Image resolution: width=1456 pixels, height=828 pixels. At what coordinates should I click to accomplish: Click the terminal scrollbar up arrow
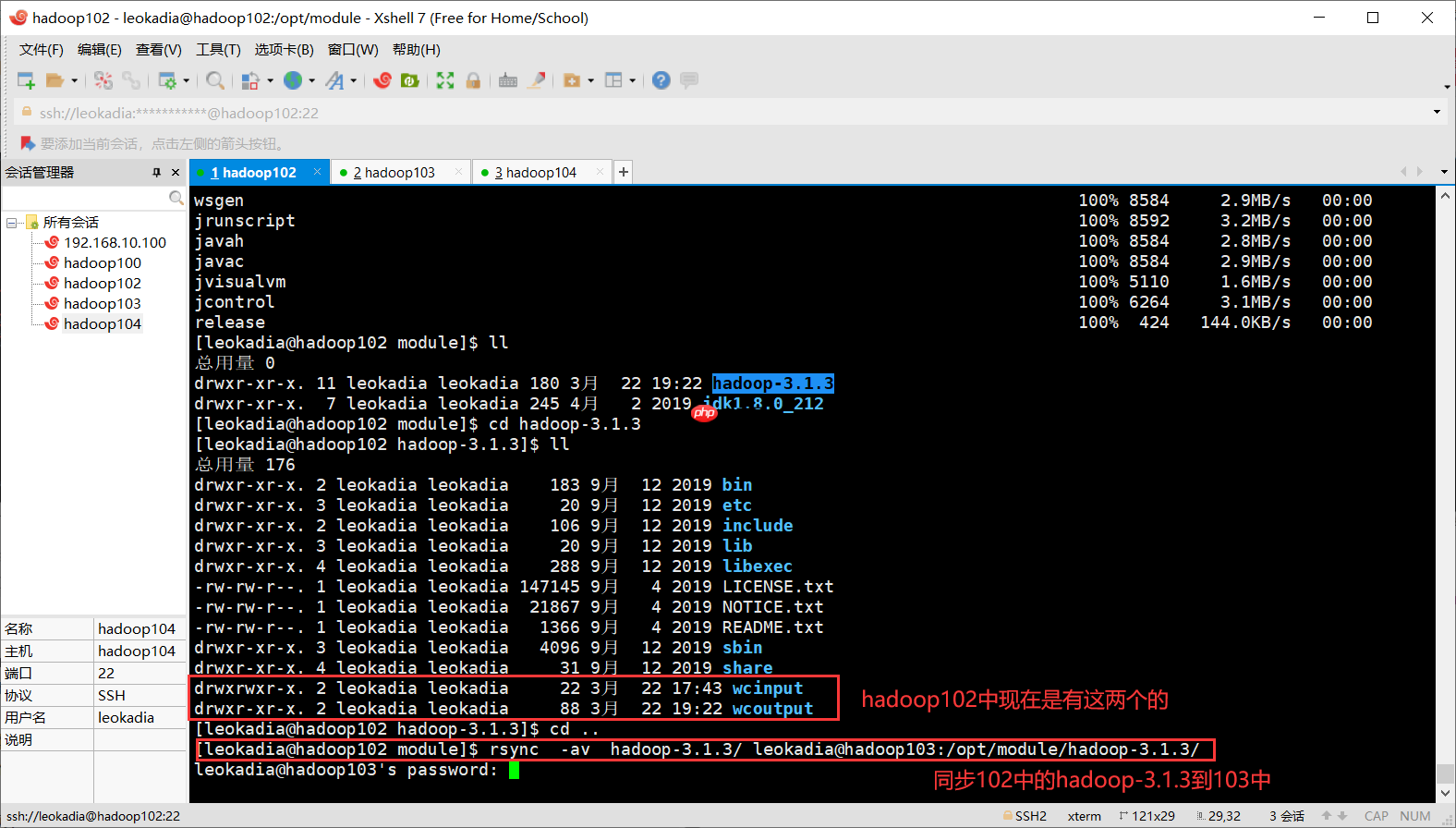click(1445, 195)
